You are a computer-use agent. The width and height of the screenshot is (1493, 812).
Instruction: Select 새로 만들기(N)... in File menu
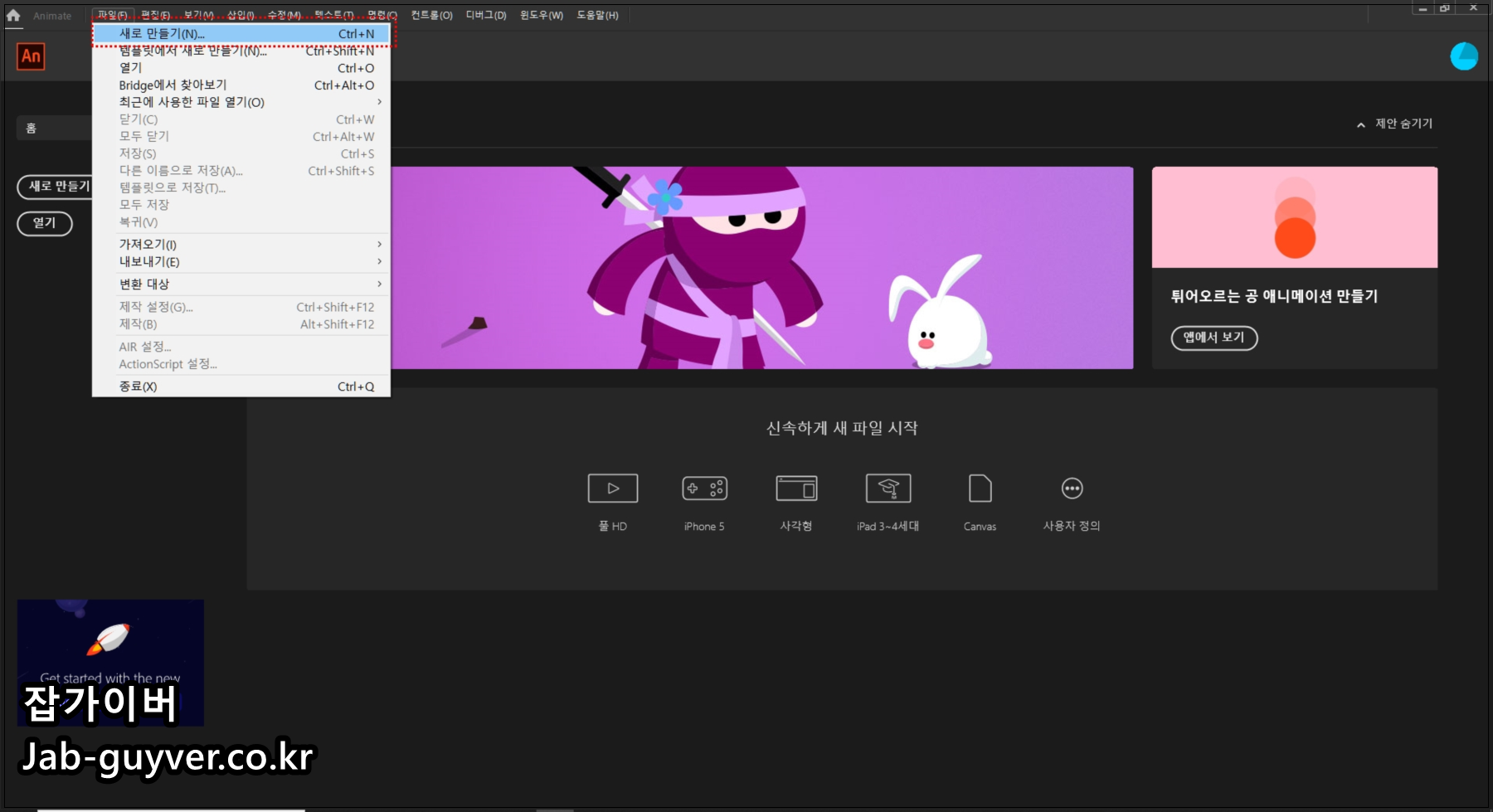pyautogui.click(x=241, y=33)
